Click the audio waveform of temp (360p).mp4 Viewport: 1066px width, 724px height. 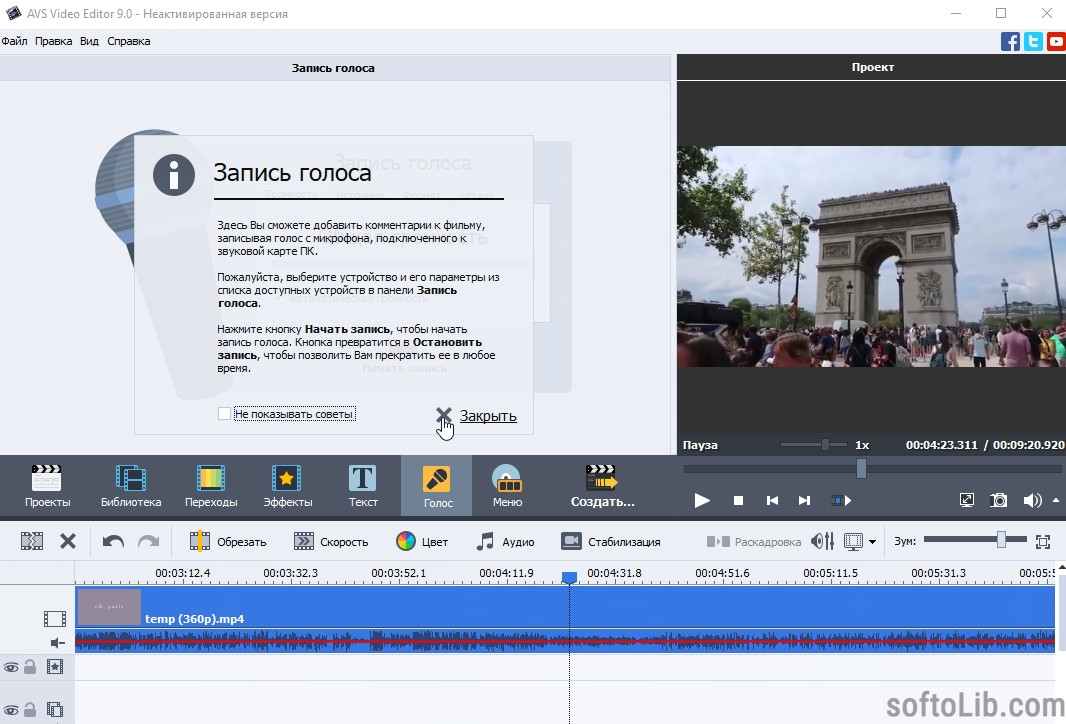(565, 640)
